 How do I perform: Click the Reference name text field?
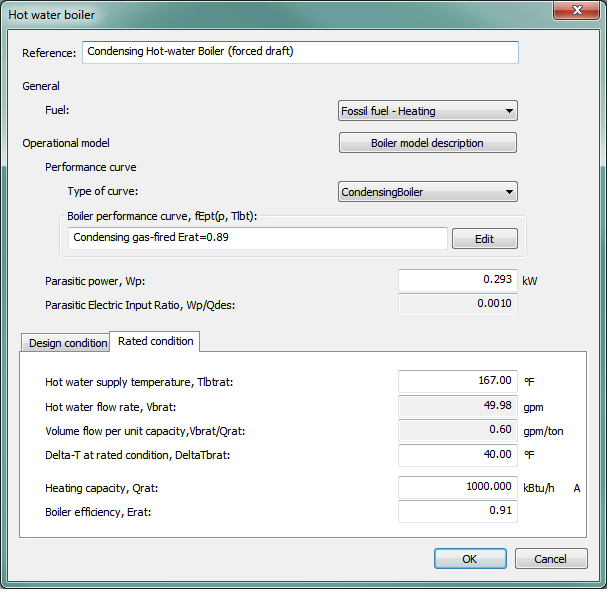(x=300, y=52)
